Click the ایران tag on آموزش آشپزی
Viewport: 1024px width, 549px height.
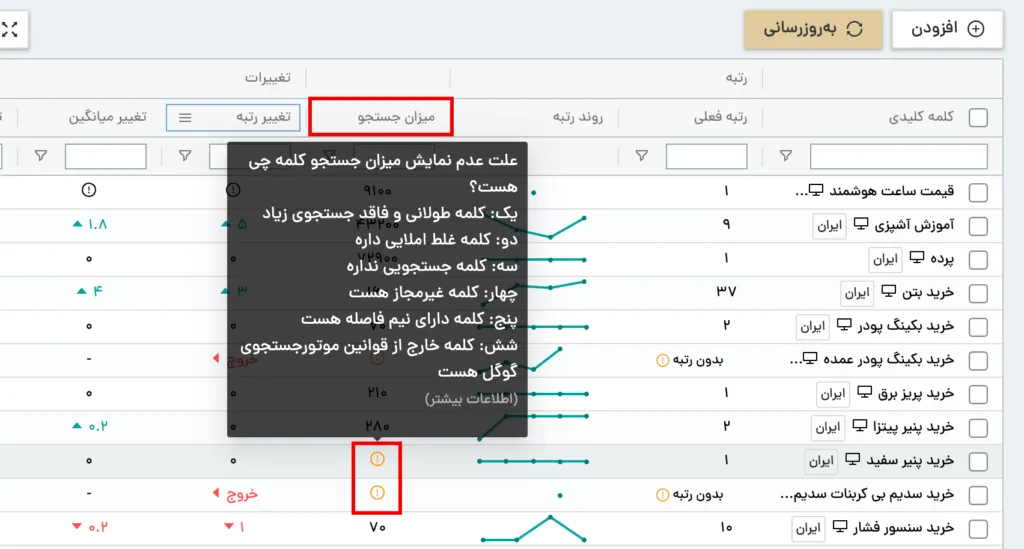[x=829, y=226]
